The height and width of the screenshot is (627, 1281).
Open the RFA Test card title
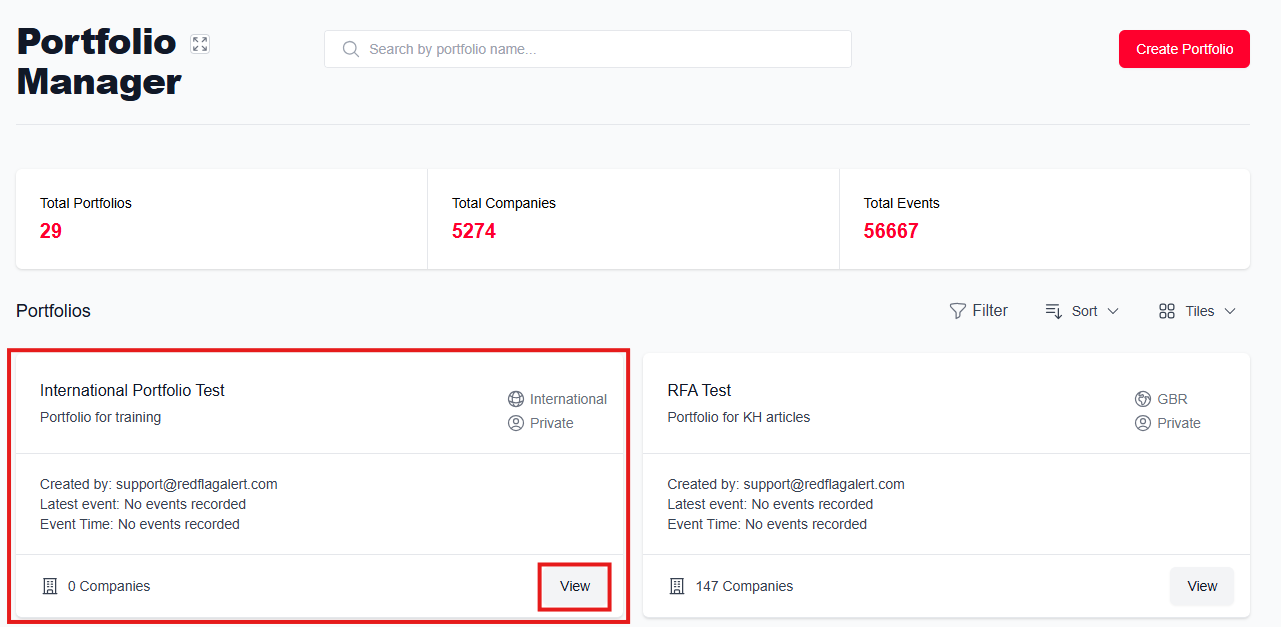point(699,390)
